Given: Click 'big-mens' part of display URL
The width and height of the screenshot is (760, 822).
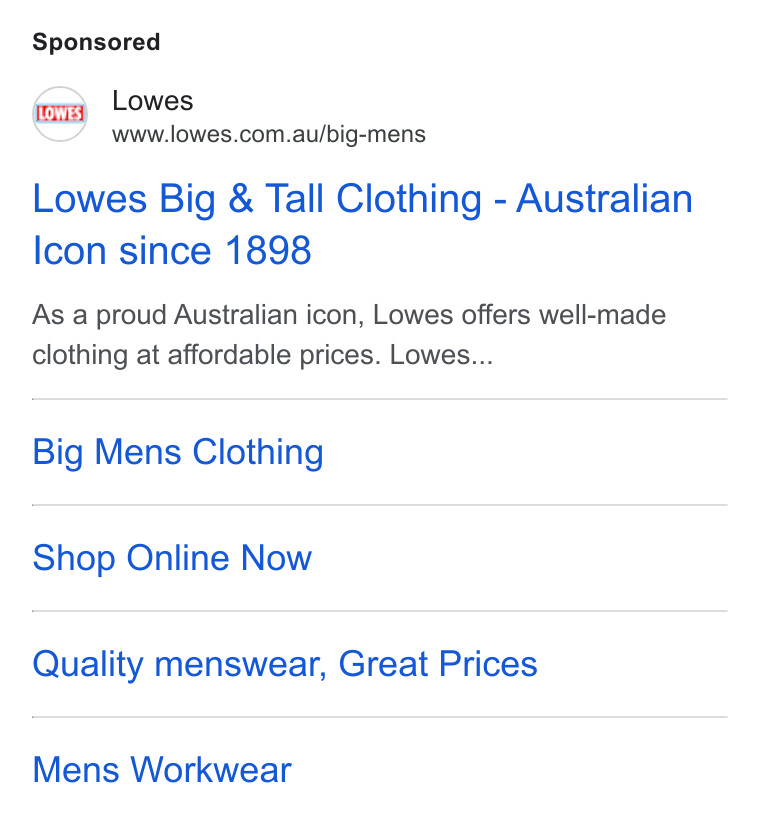Looking at the screenshot, I should pyautogui.click(x=376, y=135).
